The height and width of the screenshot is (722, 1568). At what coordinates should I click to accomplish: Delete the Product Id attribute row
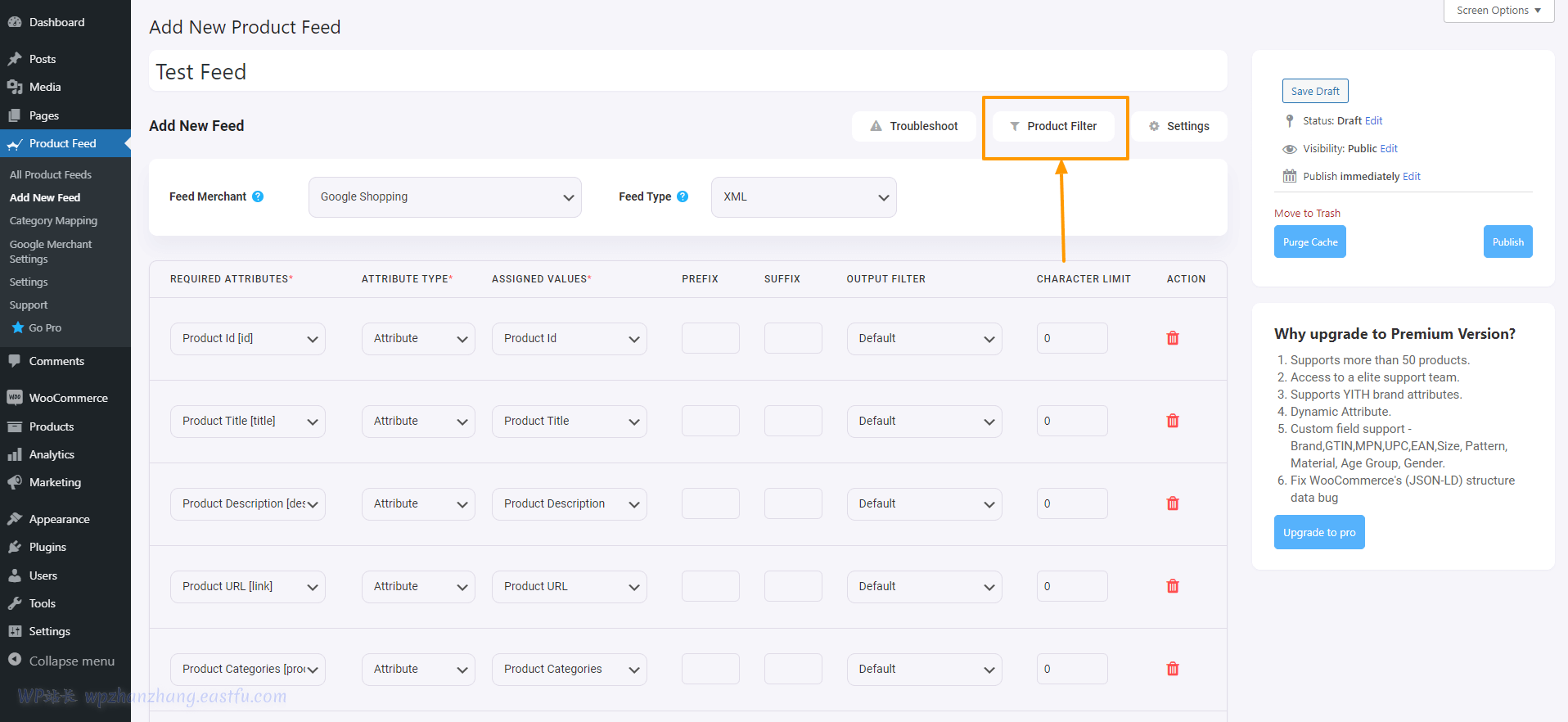click(x=1172, y=338)
